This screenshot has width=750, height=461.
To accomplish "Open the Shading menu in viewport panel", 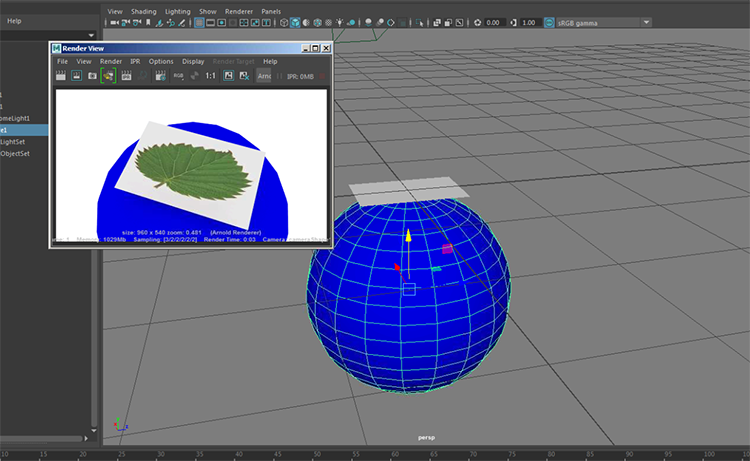I will pos(144,11).
